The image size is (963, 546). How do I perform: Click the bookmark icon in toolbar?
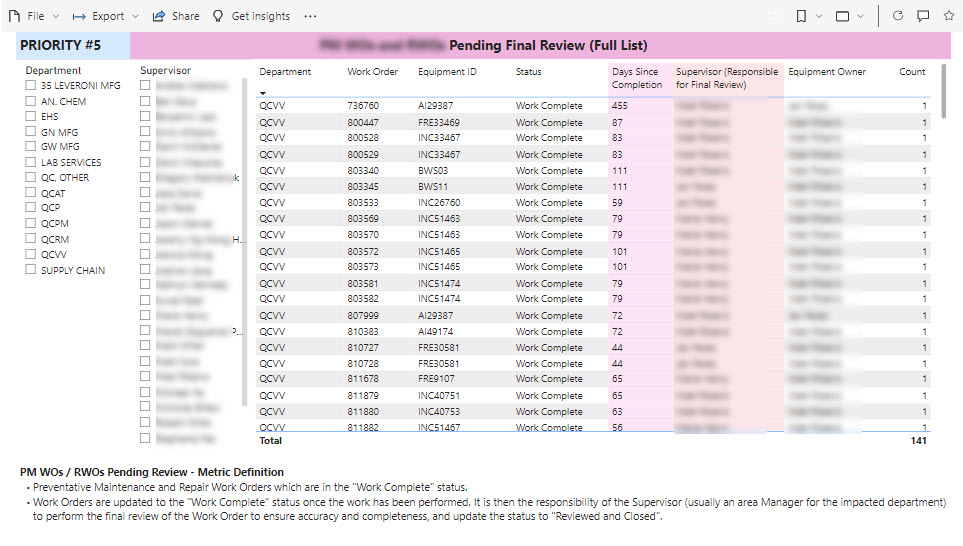click(x=801, y=16)
